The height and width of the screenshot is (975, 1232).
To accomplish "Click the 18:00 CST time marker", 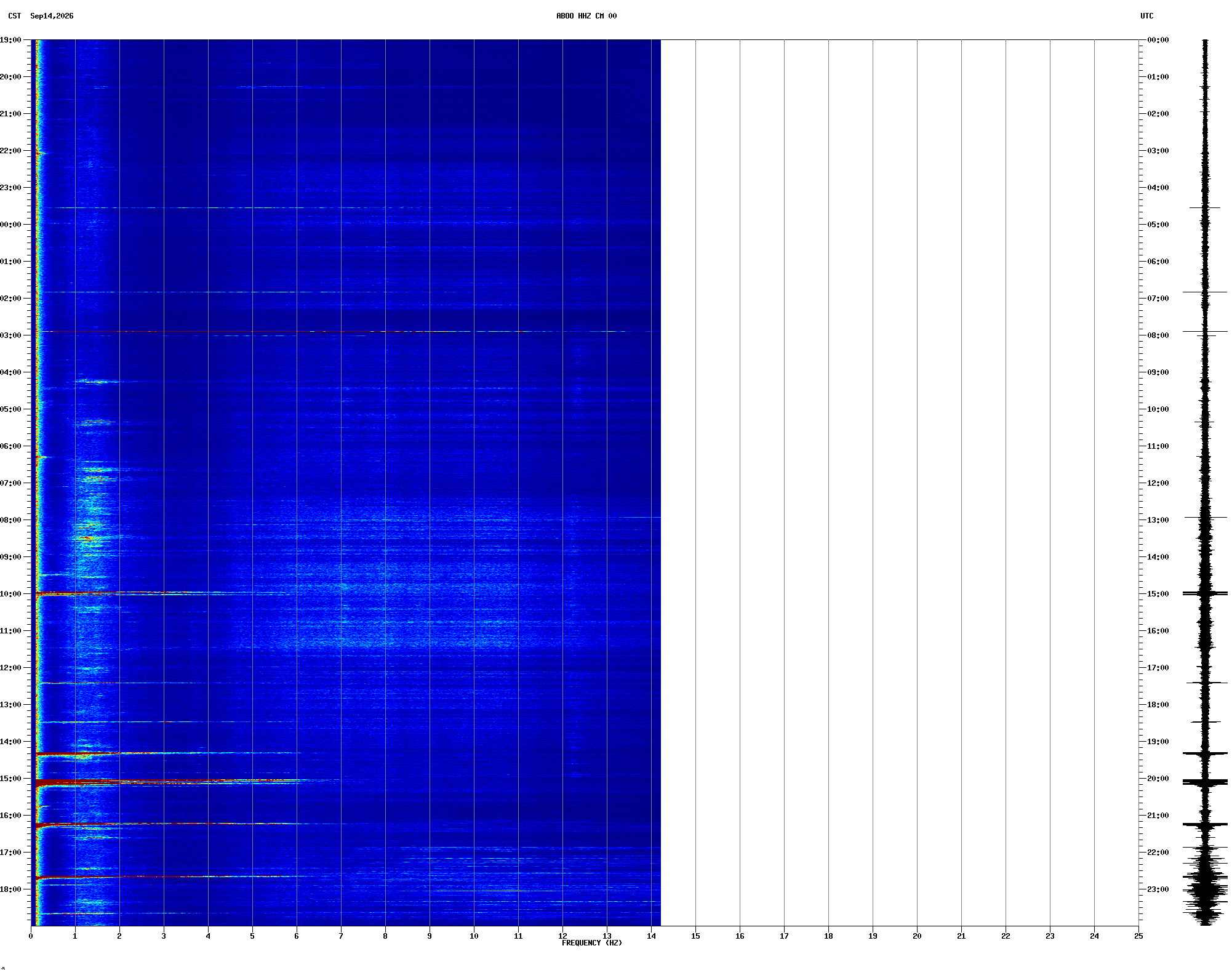I will [10, 889].
